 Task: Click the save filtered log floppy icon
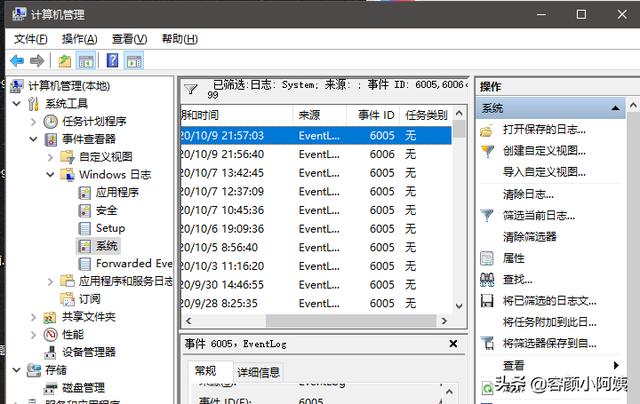(x=487, y=301)
